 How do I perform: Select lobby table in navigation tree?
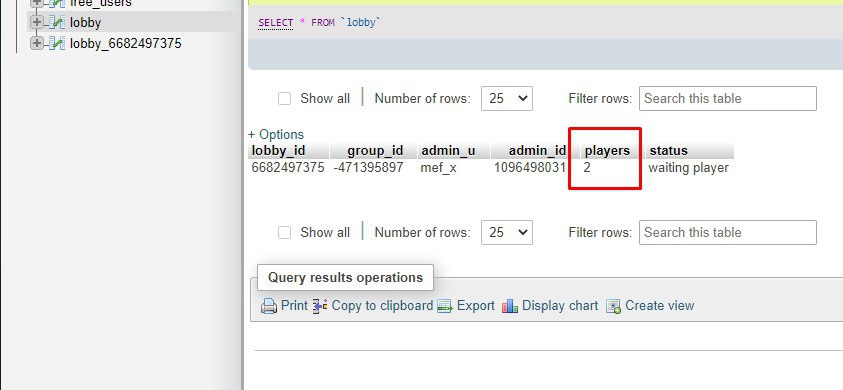click(85, 23)
